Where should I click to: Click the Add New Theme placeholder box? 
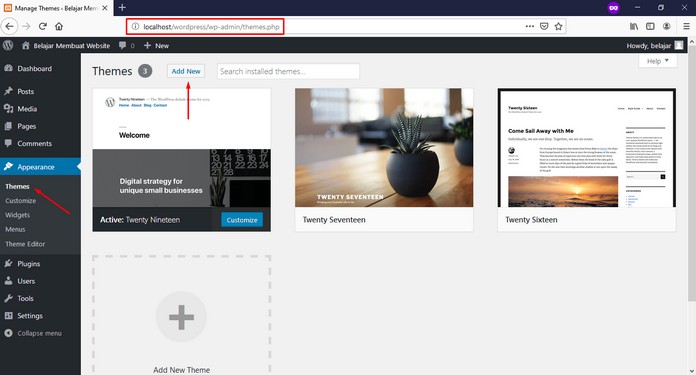182,315
